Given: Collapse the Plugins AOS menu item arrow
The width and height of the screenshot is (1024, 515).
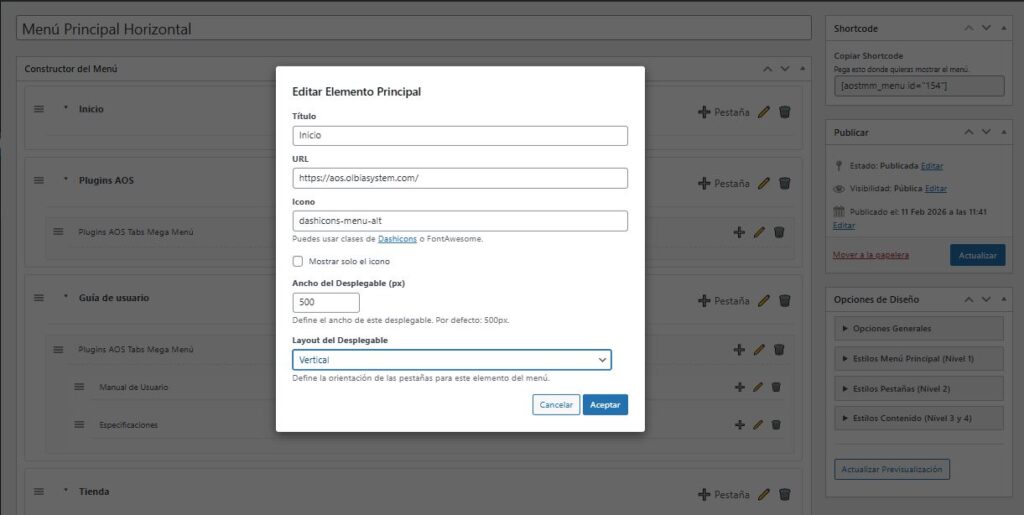Looking at the screenshot, I should pos(66,181).
